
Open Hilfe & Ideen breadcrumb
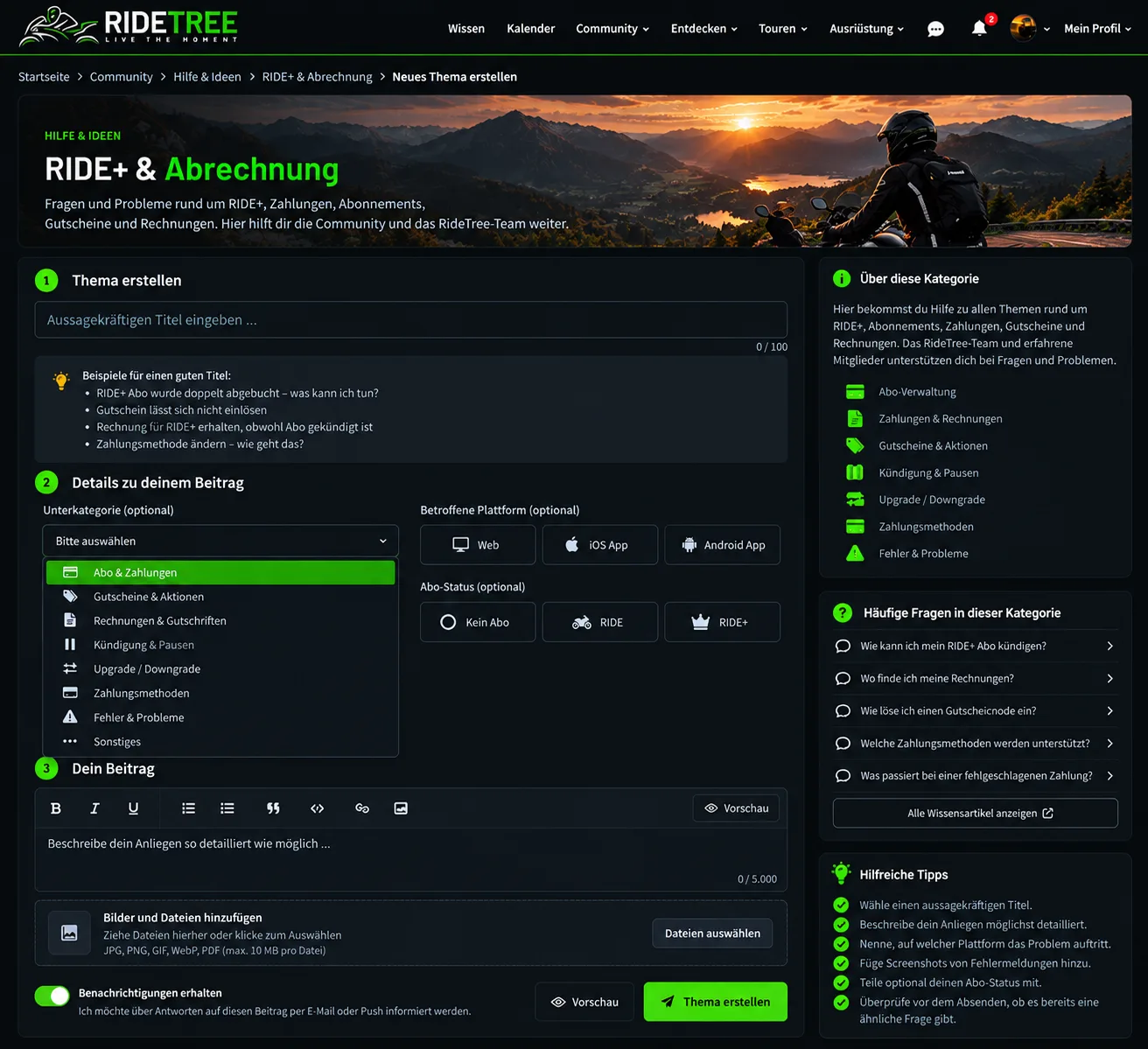pos(207,77)
